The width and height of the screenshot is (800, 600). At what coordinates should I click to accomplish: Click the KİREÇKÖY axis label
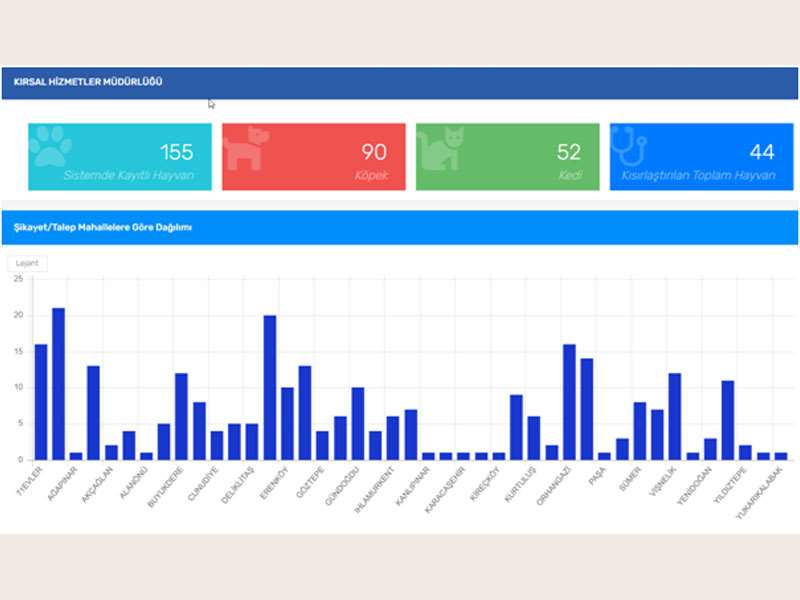485,484
